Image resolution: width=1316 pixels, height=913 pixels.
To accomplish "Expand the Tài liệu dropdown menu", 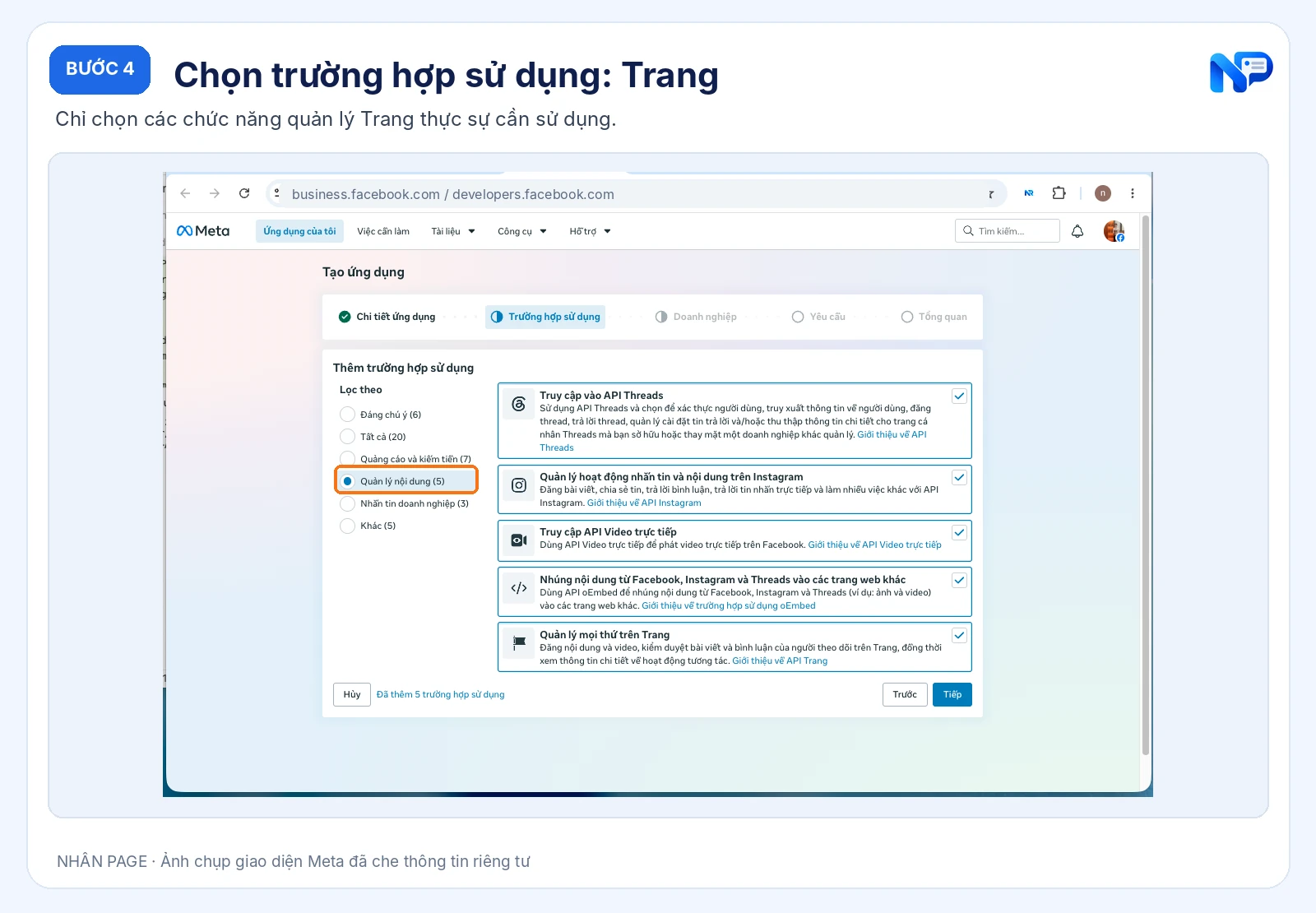I will click(x=453, y=231).
